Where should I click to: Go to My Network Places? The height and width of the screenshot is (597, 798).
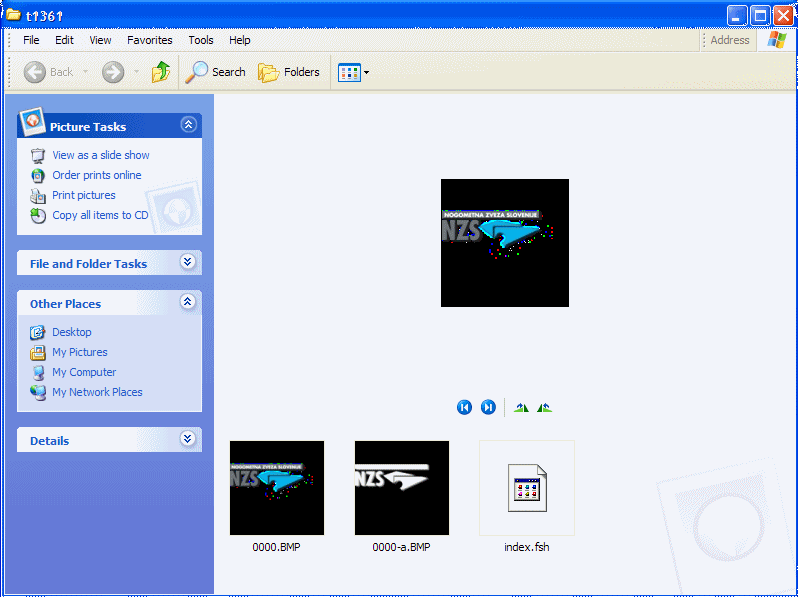[97, 392]
